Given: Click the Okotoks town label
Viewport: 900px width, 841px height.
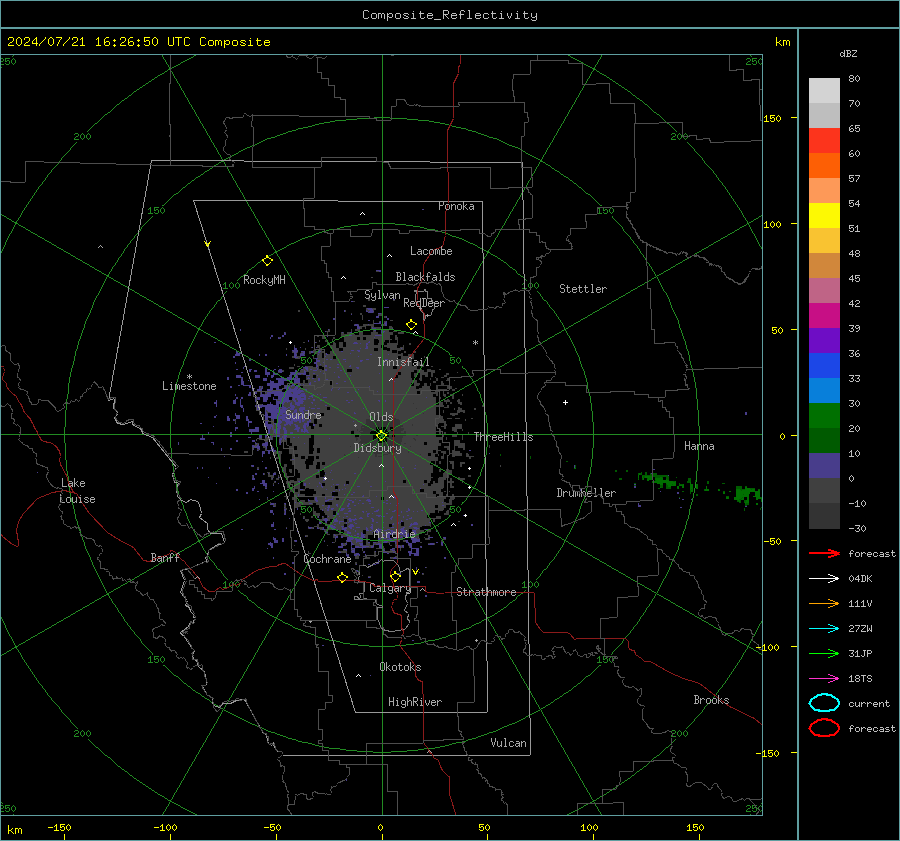Looking at the screenshot, I should pyautogui.click(x=400, y=667).
